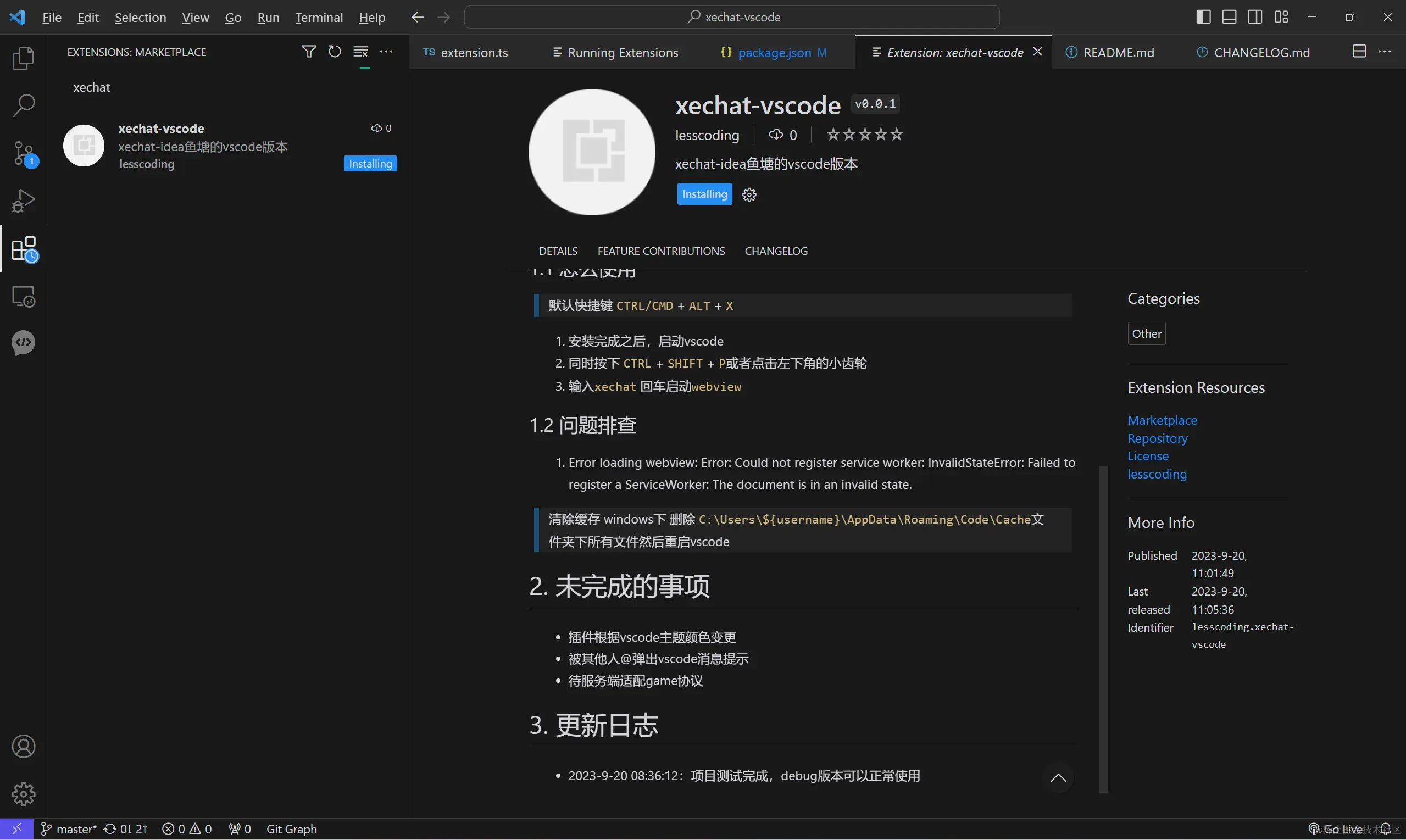
Task: Open the Run menu
Action: (x=268, y=18)
